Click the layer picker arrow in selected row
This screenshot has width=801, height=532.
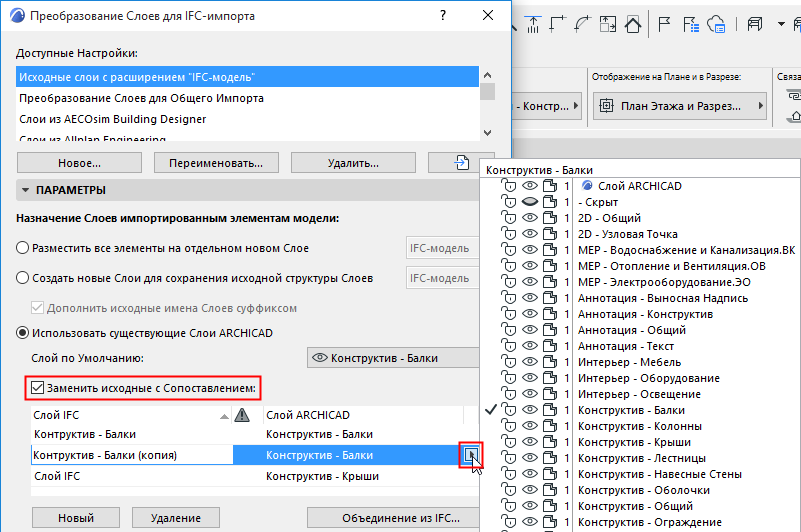(470, 455)
